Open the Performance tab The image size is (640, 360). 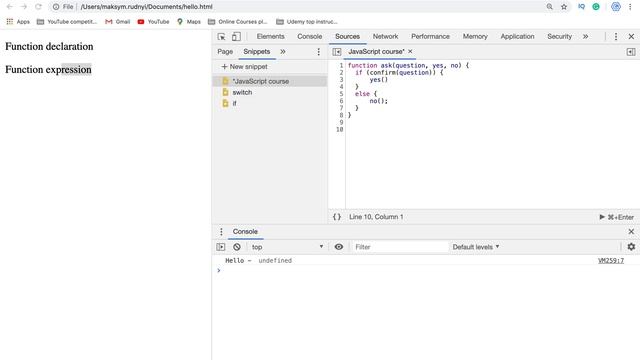coord(430,36)
